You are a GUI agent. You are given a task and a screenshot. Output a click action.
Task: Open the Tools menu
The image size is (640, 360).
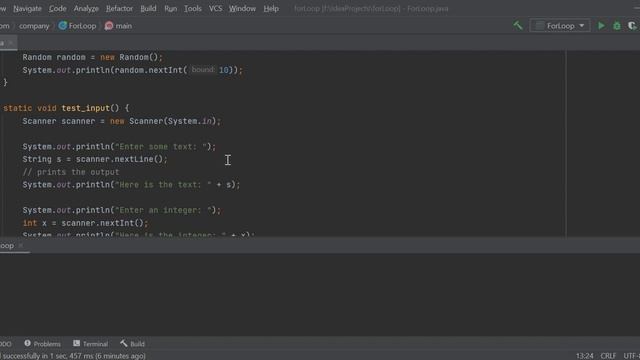(x=193, y=9)
